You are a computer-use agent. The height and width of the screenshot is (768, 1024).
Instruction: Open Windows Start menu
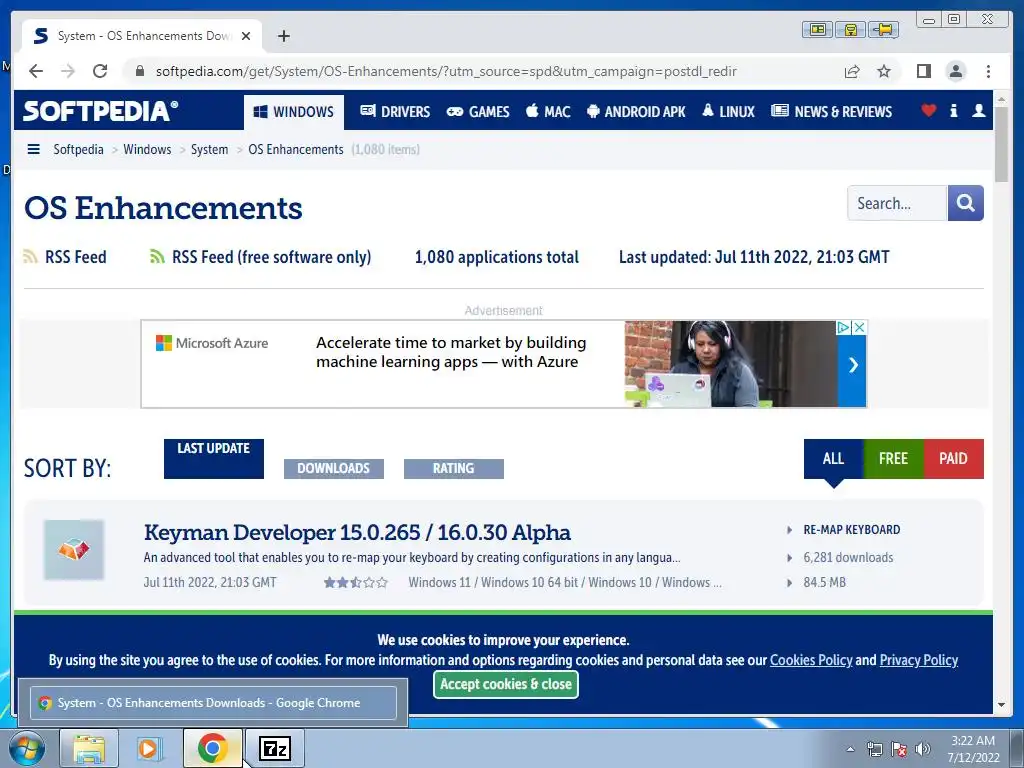point(26,748)
